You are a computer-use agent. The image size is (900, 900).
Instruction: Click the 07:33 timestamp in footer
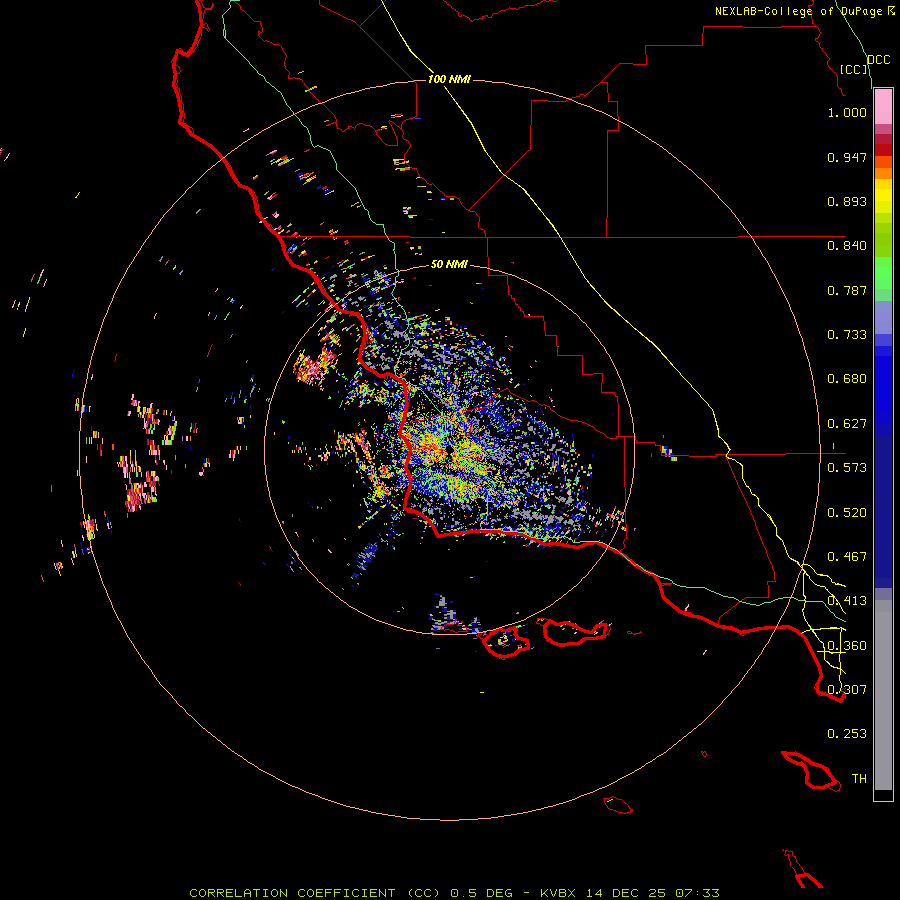[x=697, y=893]
